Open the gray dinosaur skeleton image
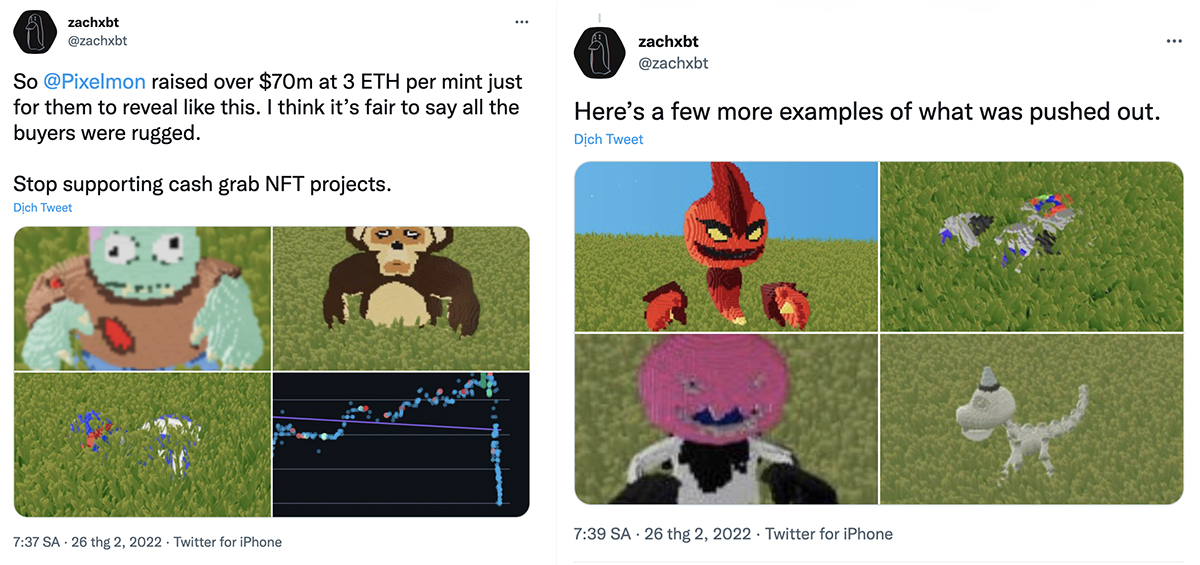1200x565 pixels. click(1030, 419)
